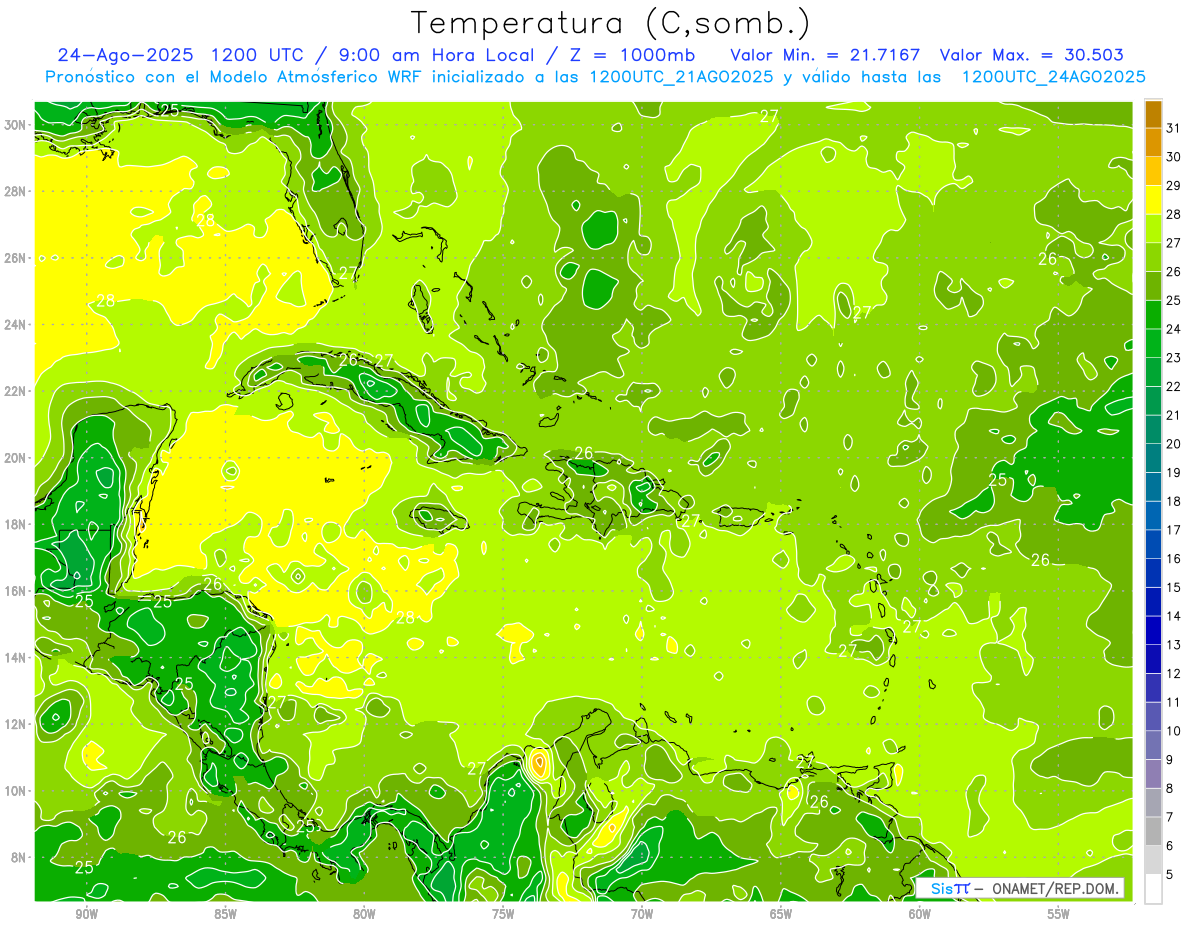Click the 80W longitude axis label
This screenshot has width=1200, height=927.
click(364, 915)
